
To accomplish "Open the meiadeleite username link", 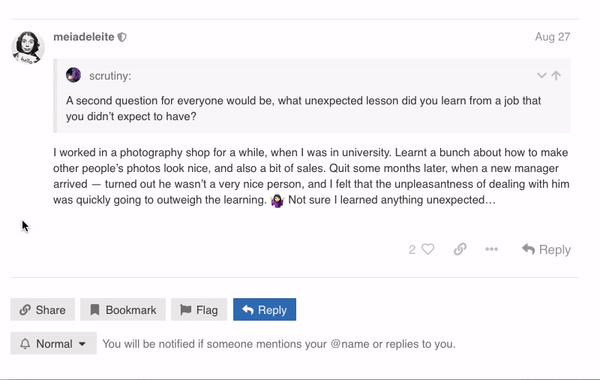I will click(84, 37).
